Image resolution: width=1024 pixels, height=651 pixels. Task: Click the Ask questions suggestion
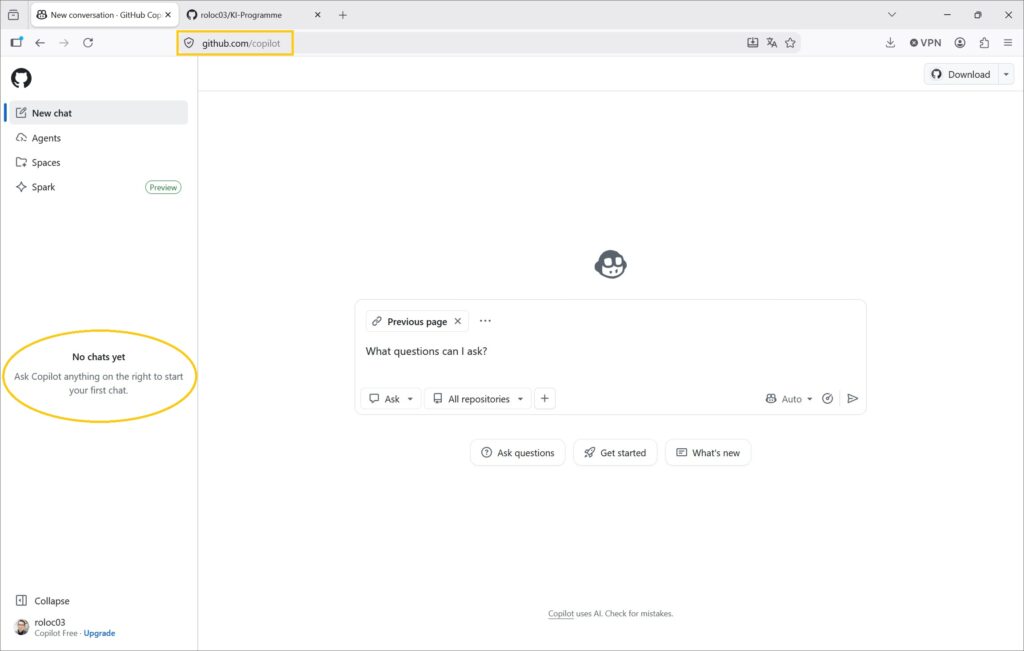coord(517,453)
